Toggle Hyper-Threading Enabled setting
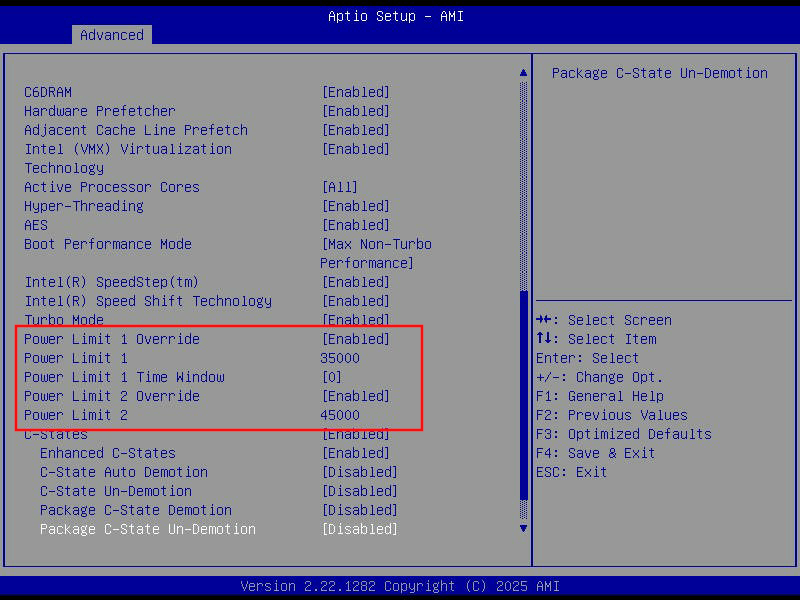800x600 pixels. (x=355, y=206)
